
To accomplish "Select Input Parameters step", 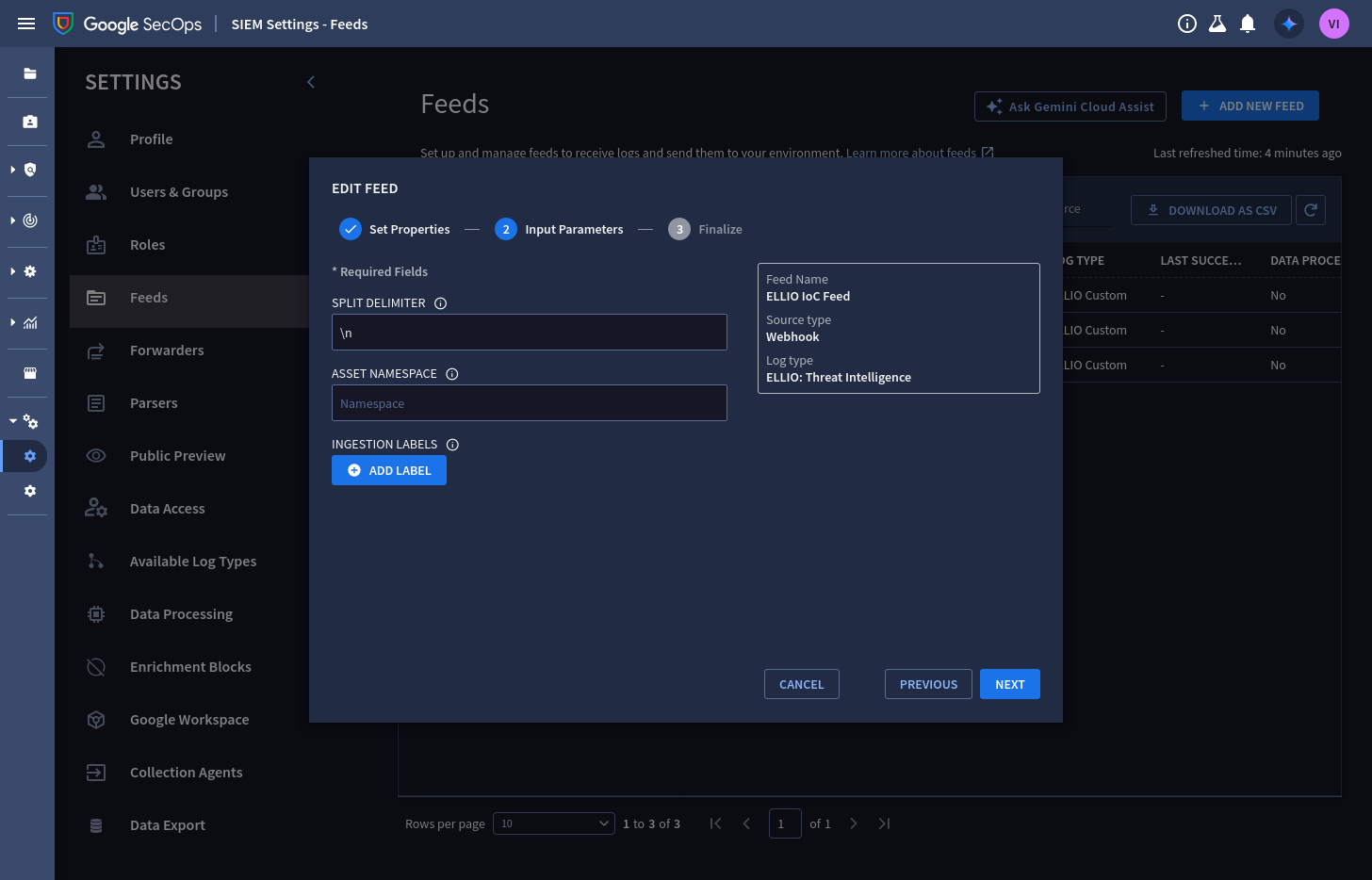I will tap(559, 229).
